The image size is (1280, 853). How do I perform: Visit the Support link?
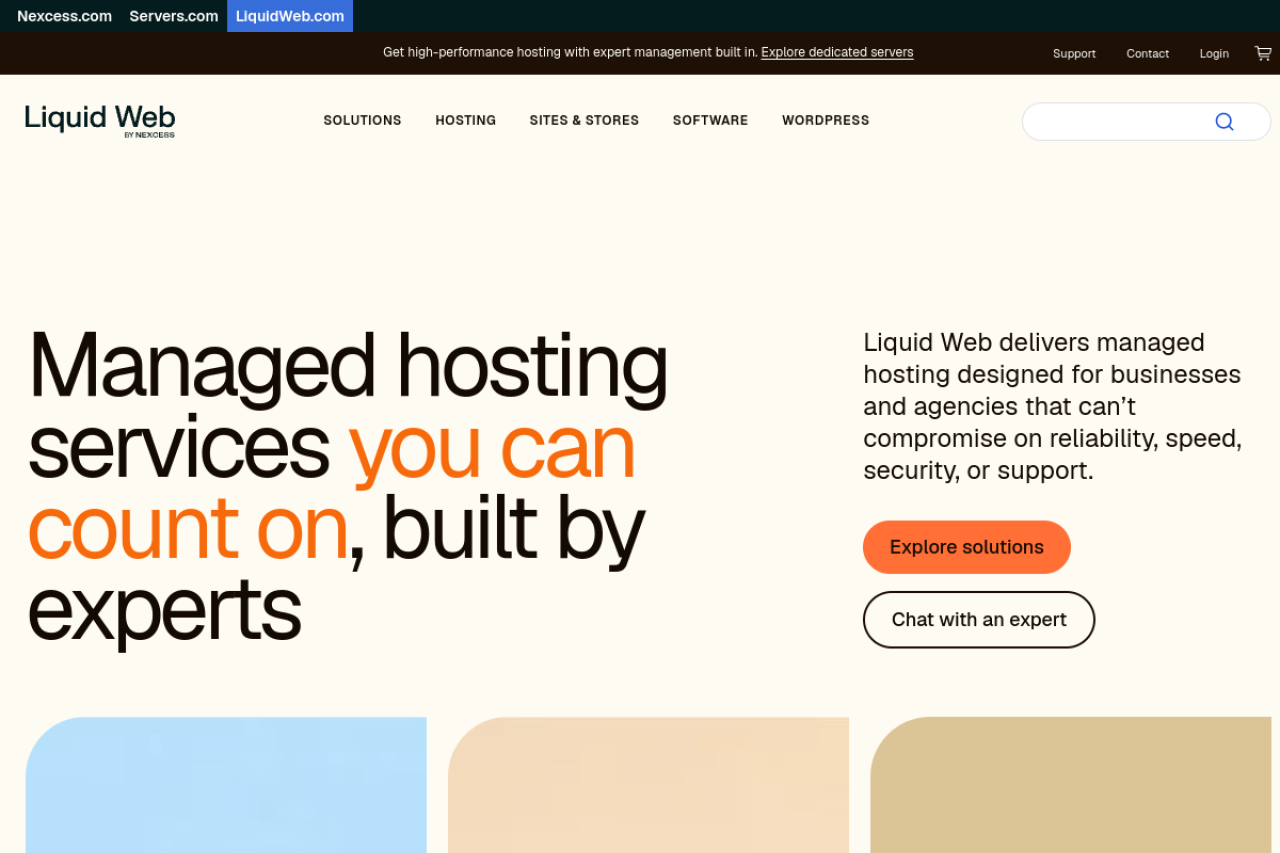[x=1074, y=54]
